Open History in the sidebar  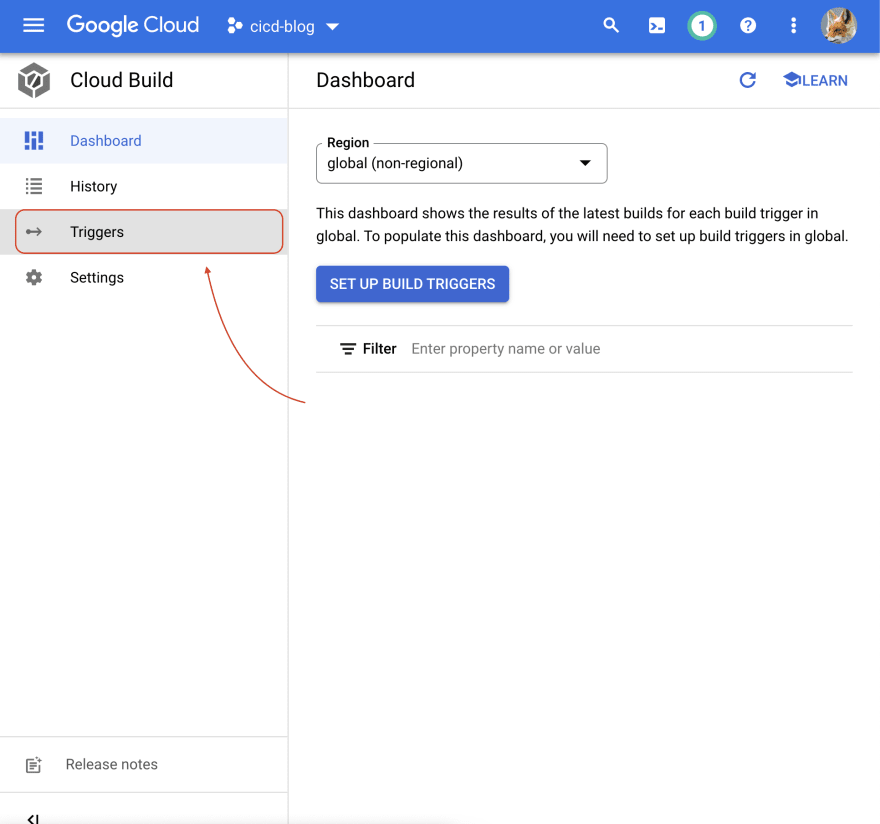[x=144, y=186]
